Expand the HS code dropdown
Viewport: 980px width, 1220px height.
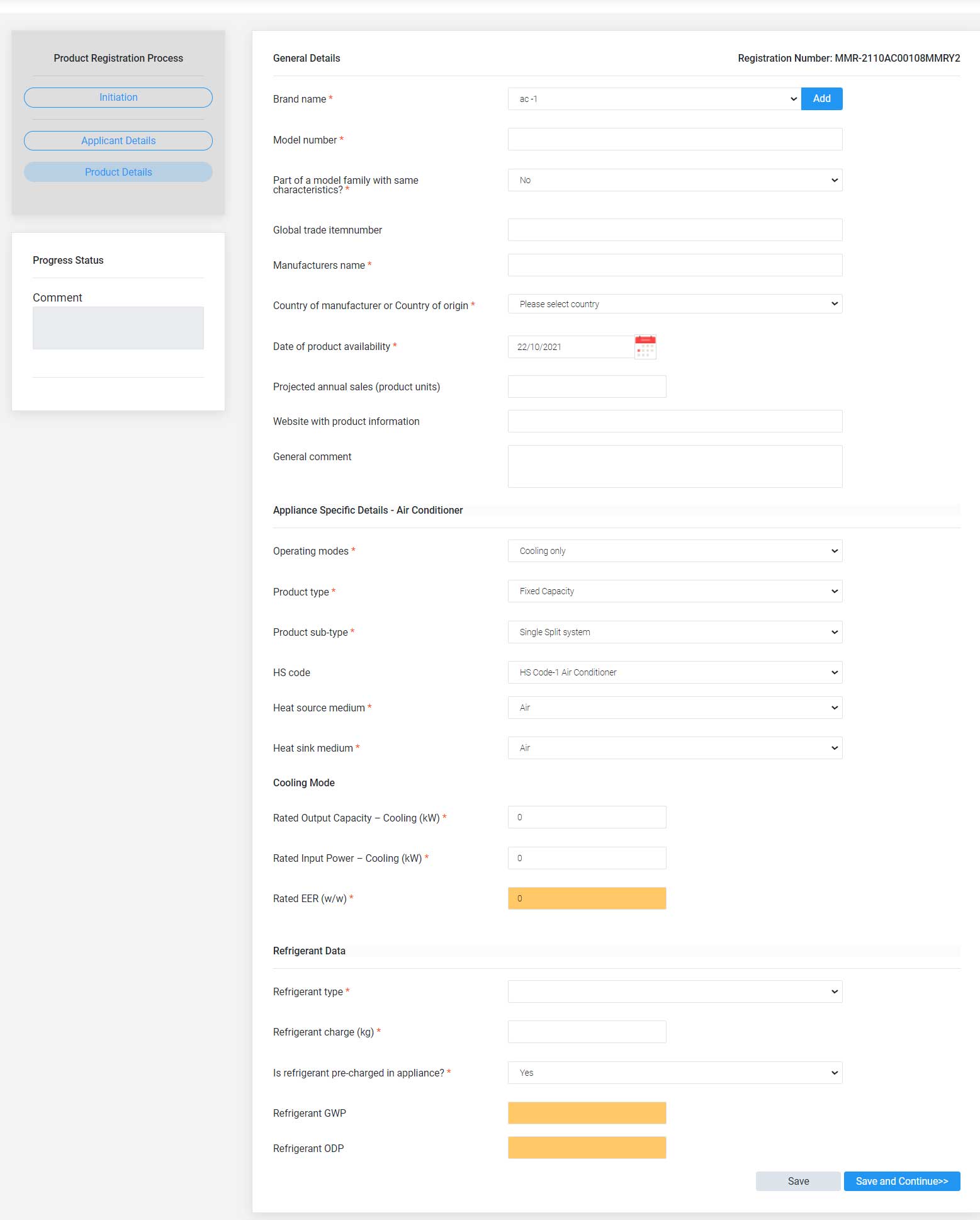(x=675, y=672)
